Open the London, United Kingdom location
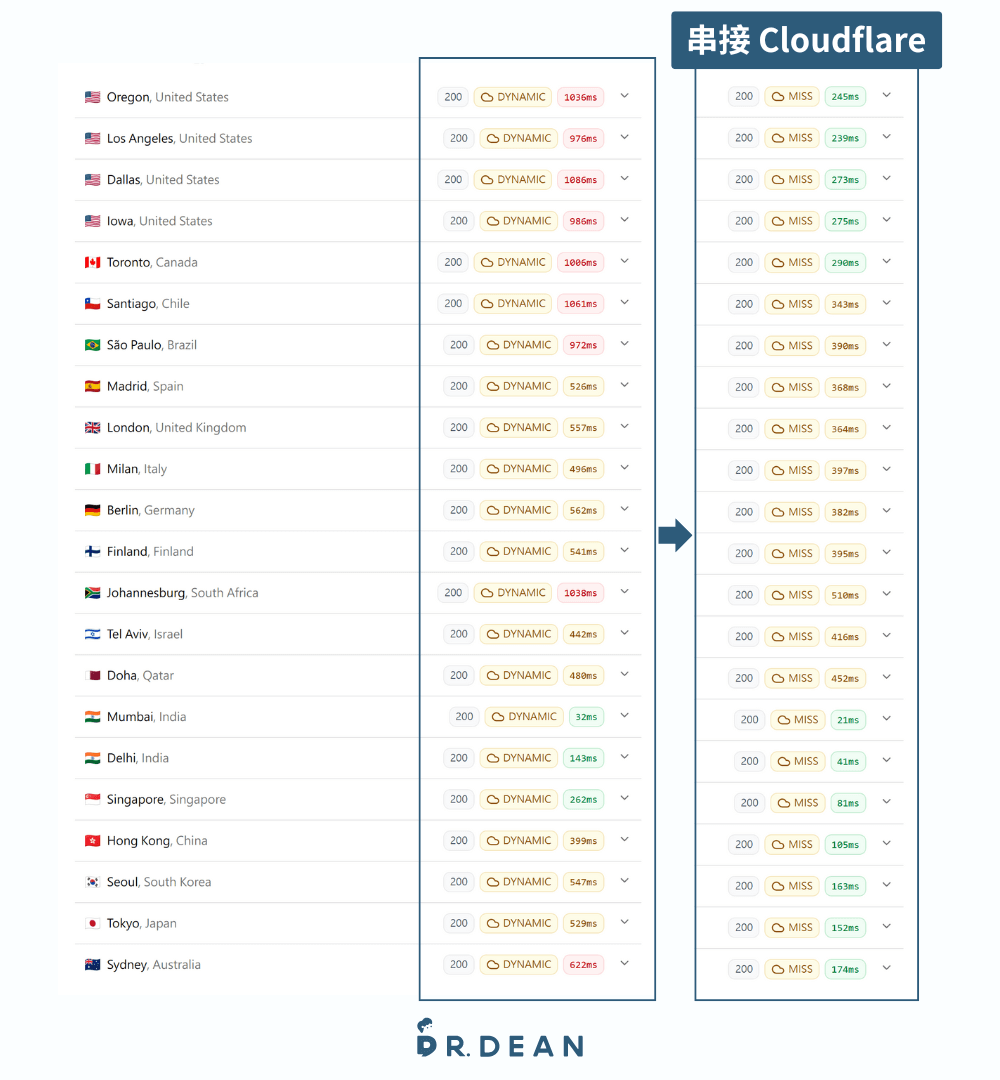 176,428
